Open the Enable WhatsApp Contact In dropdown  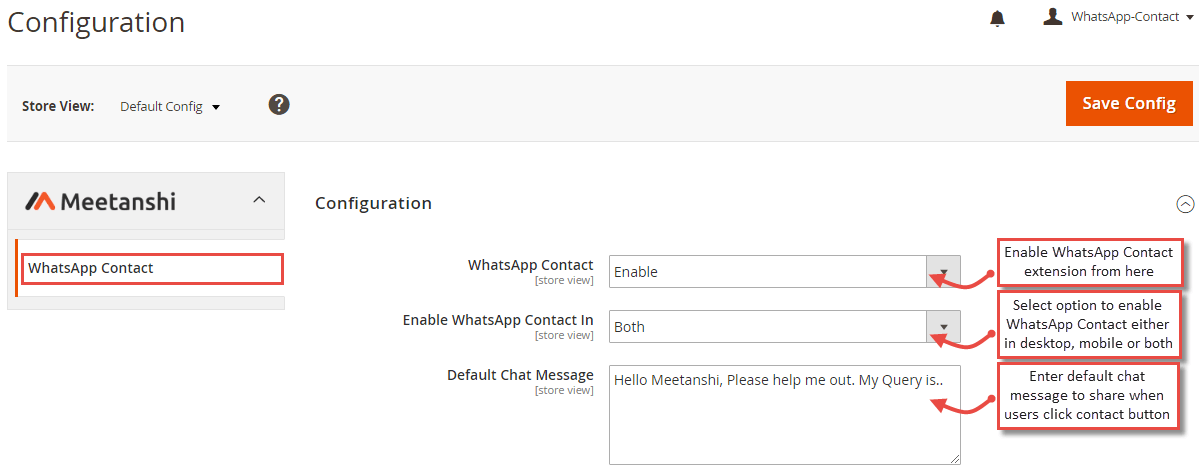pos(785,326)
